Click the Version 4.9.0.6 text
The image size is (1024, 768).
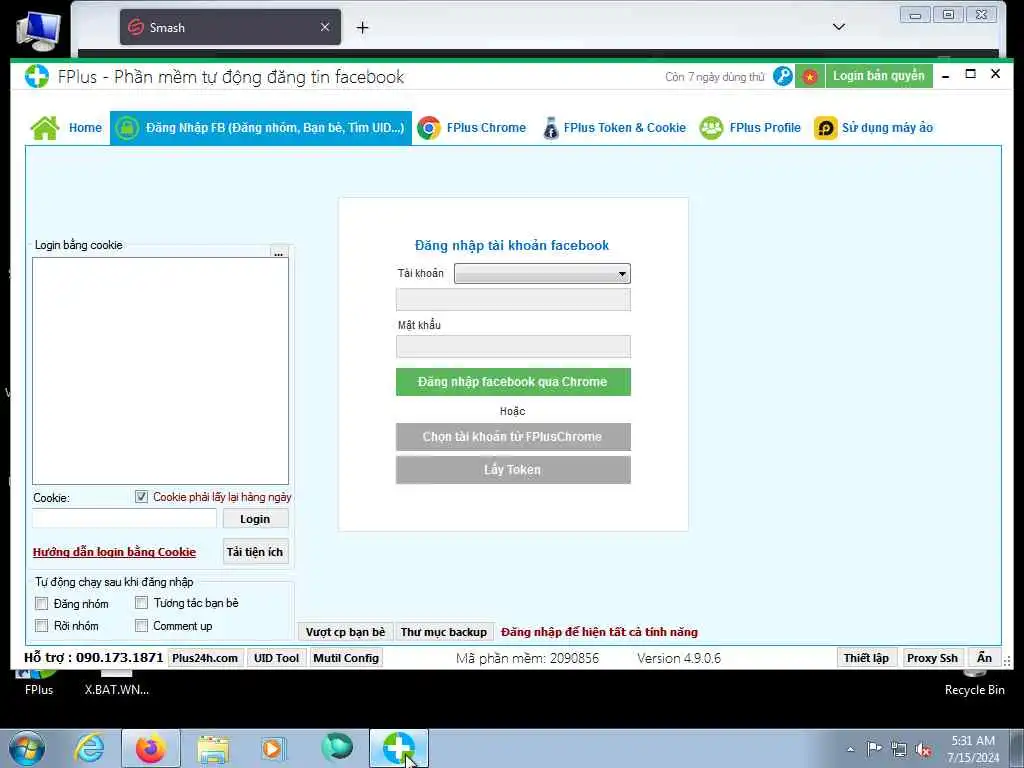(x=679, y=658)
